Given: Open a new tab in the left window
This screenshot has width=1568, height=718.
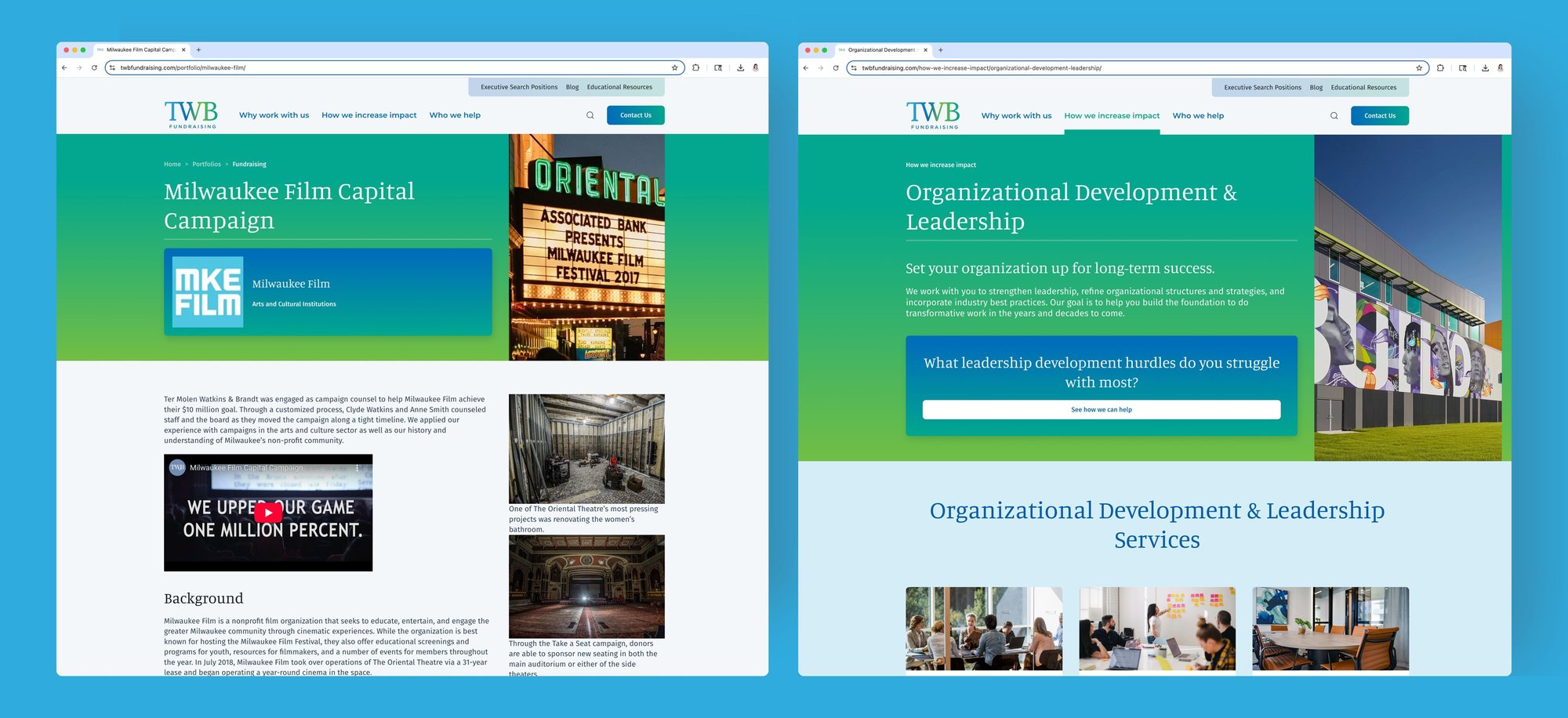Looking at the screenshot, I should point(198,49).
